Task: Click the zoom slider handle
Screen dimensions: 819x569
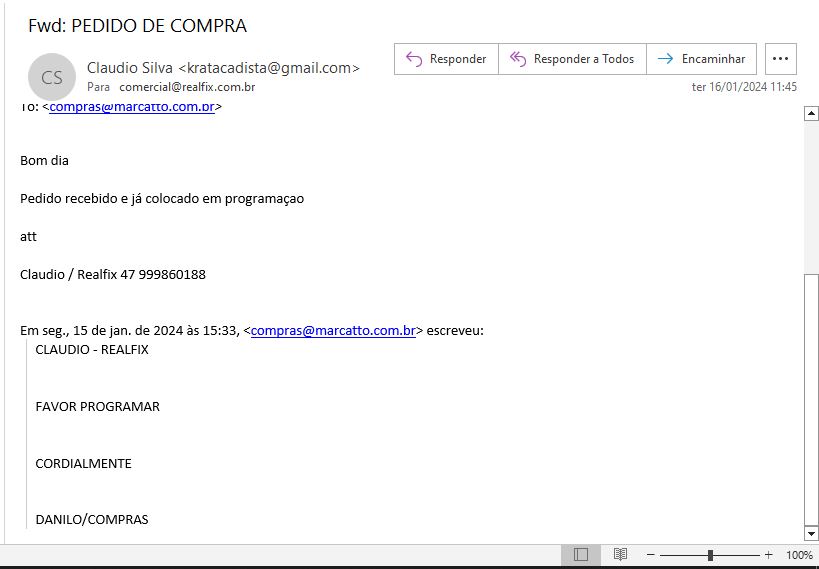Action: (x=710, y=555)
